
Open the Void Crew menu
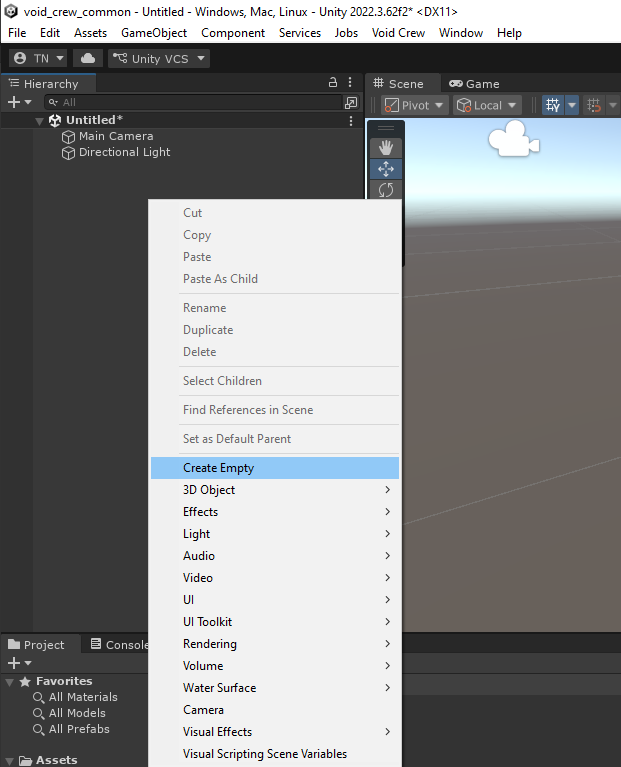398,33
